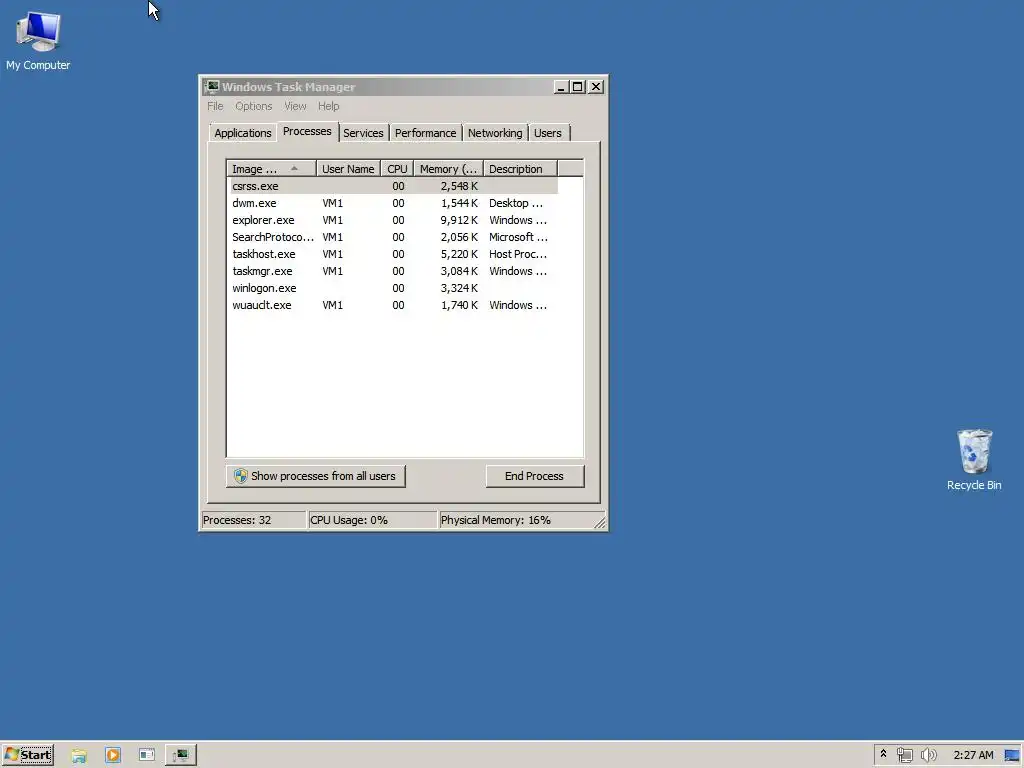1024x768 pixels.
Task: Click the volume speaker tray icon
Action: click(928, 755)
